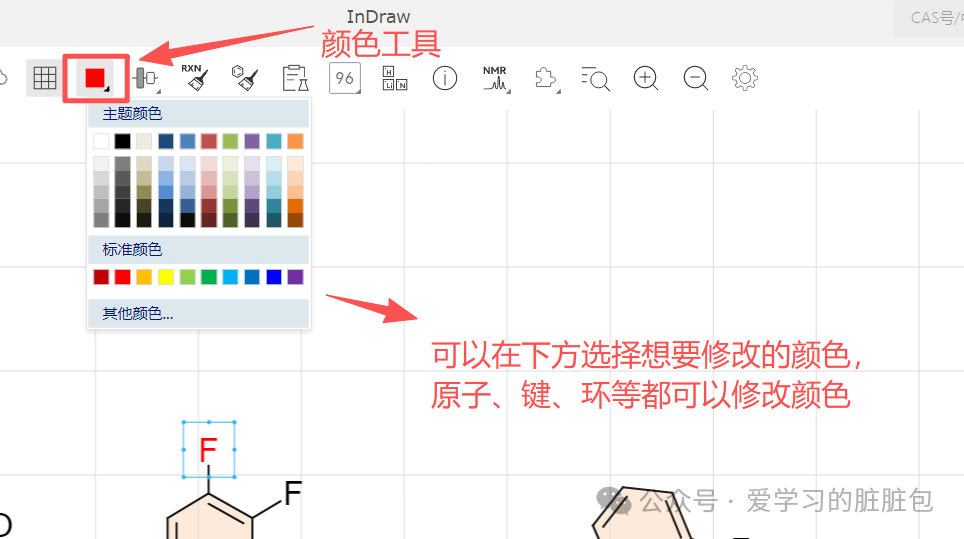
Task: Open the periodic table icon
Action: pos(395,78)
